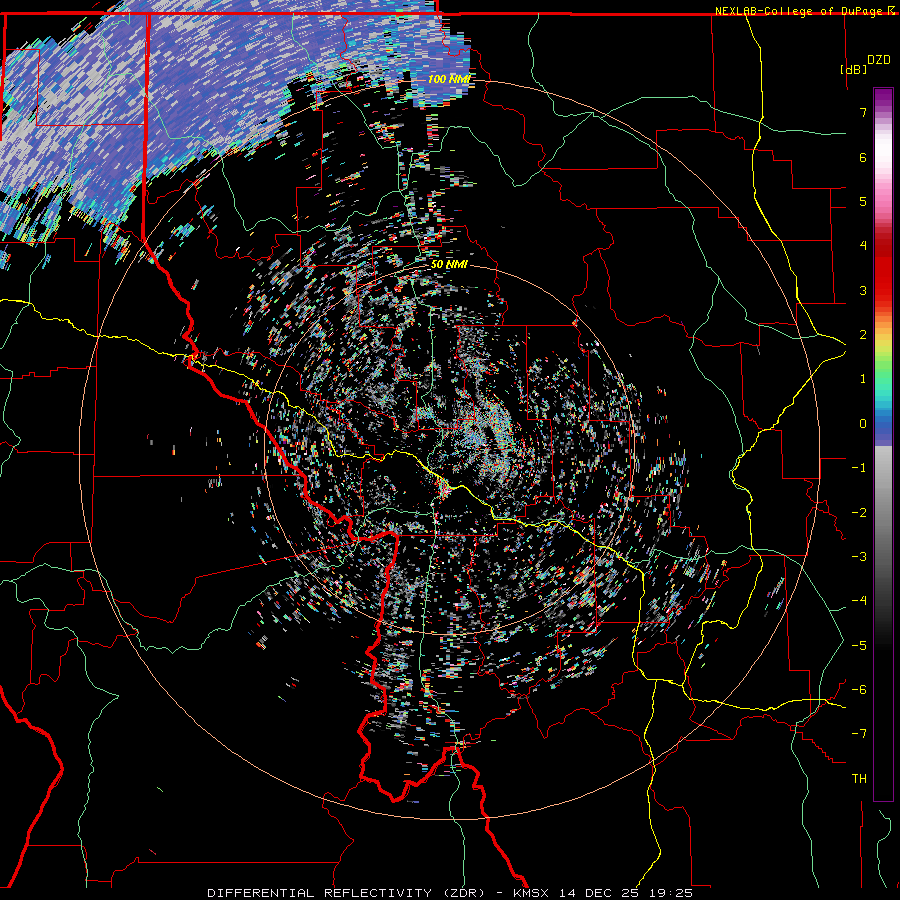Click the -4 value on the ZDR scale

pos(859,600)
